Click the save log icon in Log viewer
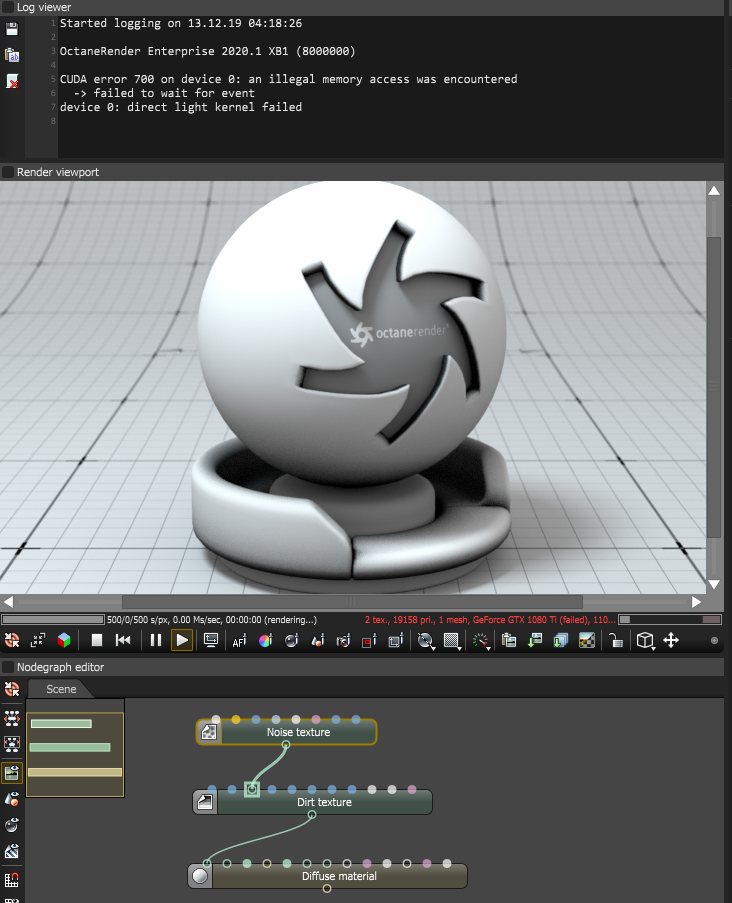Image resolution: width=732 pixels, height=903 pixels. click(12, 29)
